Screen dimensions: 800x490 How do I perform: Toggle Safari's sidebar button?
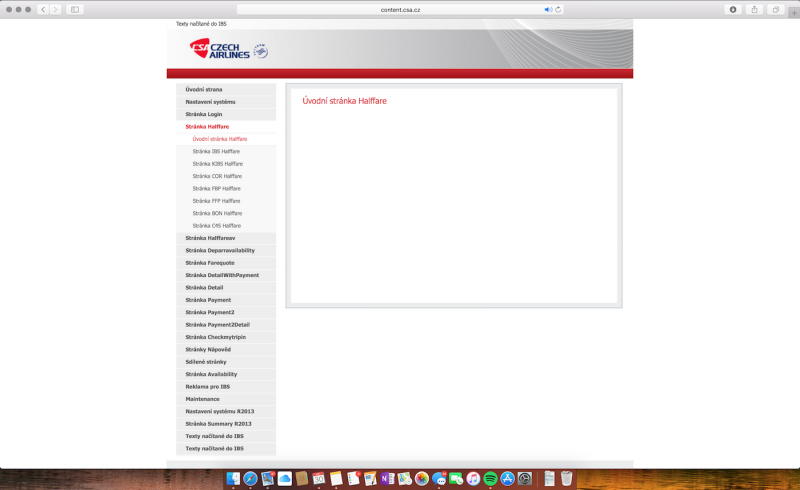[x=75, y=9]
